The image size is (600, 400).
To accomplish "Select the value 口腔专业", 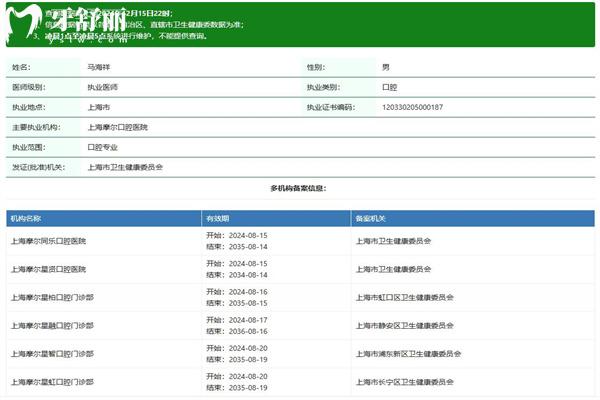I will click(103, 147).
